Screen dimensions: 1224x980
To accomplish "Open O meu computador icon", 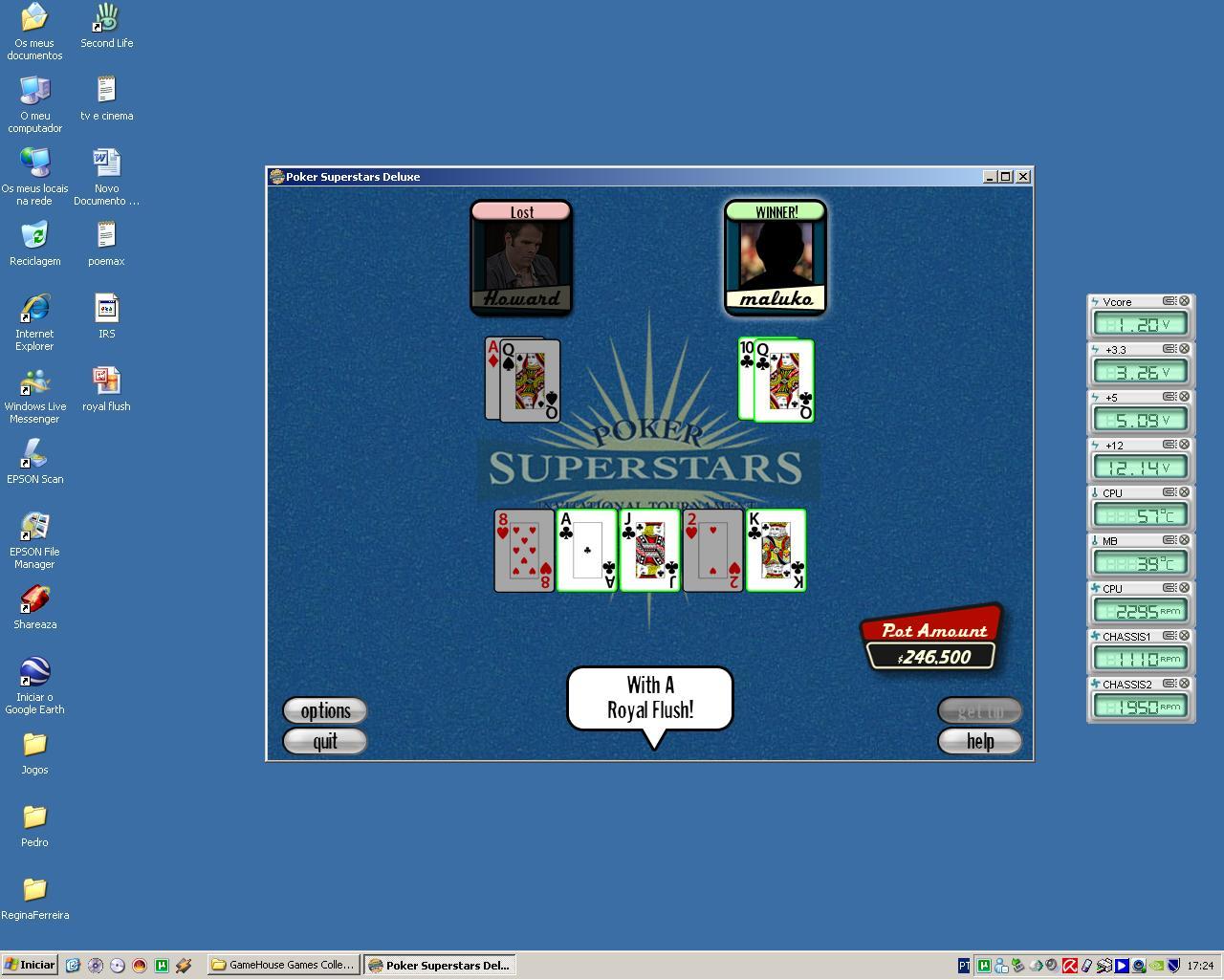I will click(34, 104).
